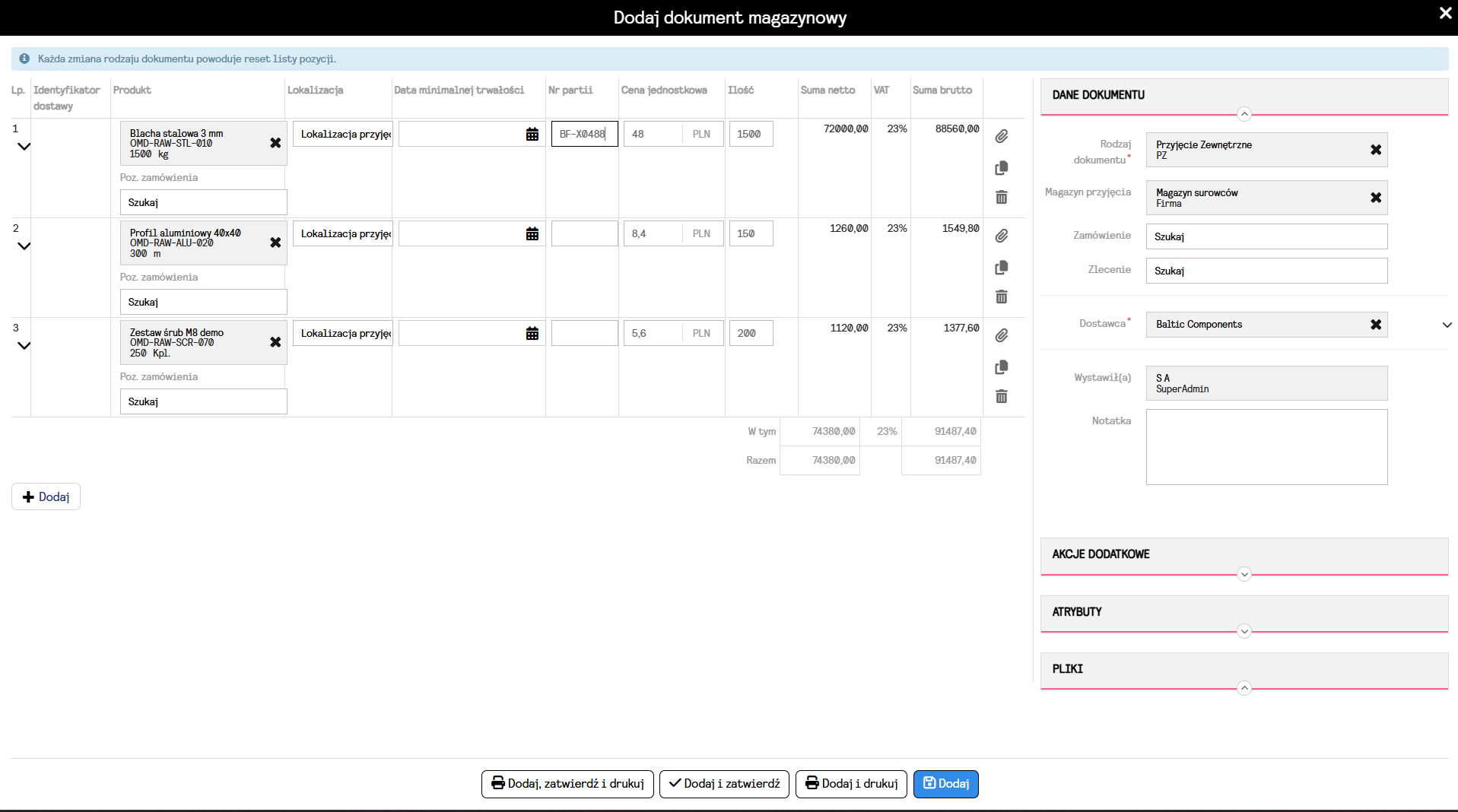Click the Zlecenie search field

coord(1266,271)
